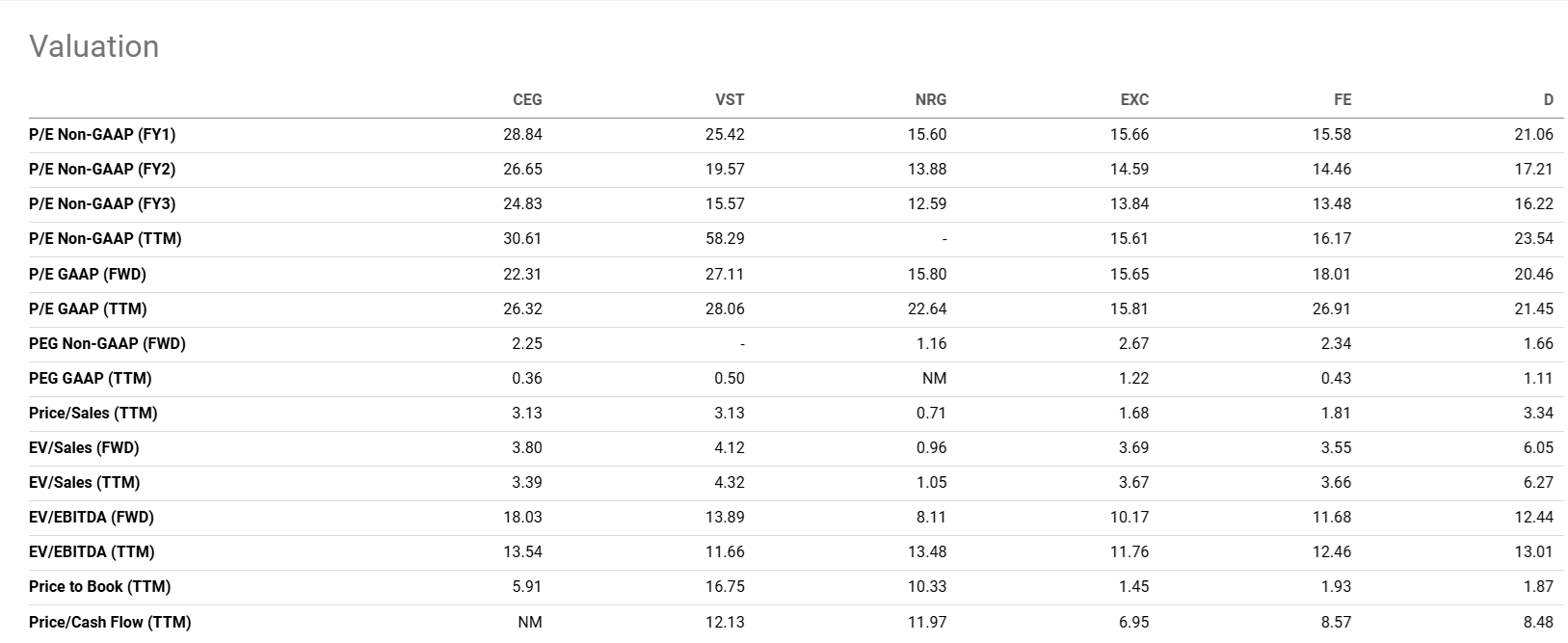Open the FE ticker column header
Screen dimensions: 1568x643
click(x=1342, y=99)
